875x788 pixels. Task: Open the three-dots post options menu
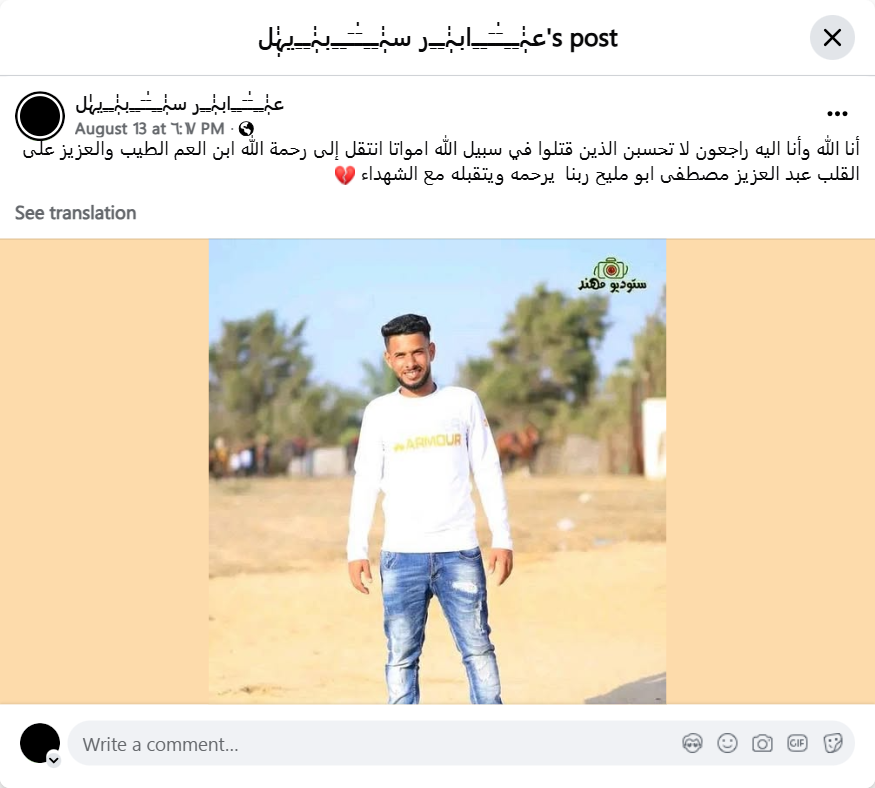pyautogui.click(x=837, y=114)
